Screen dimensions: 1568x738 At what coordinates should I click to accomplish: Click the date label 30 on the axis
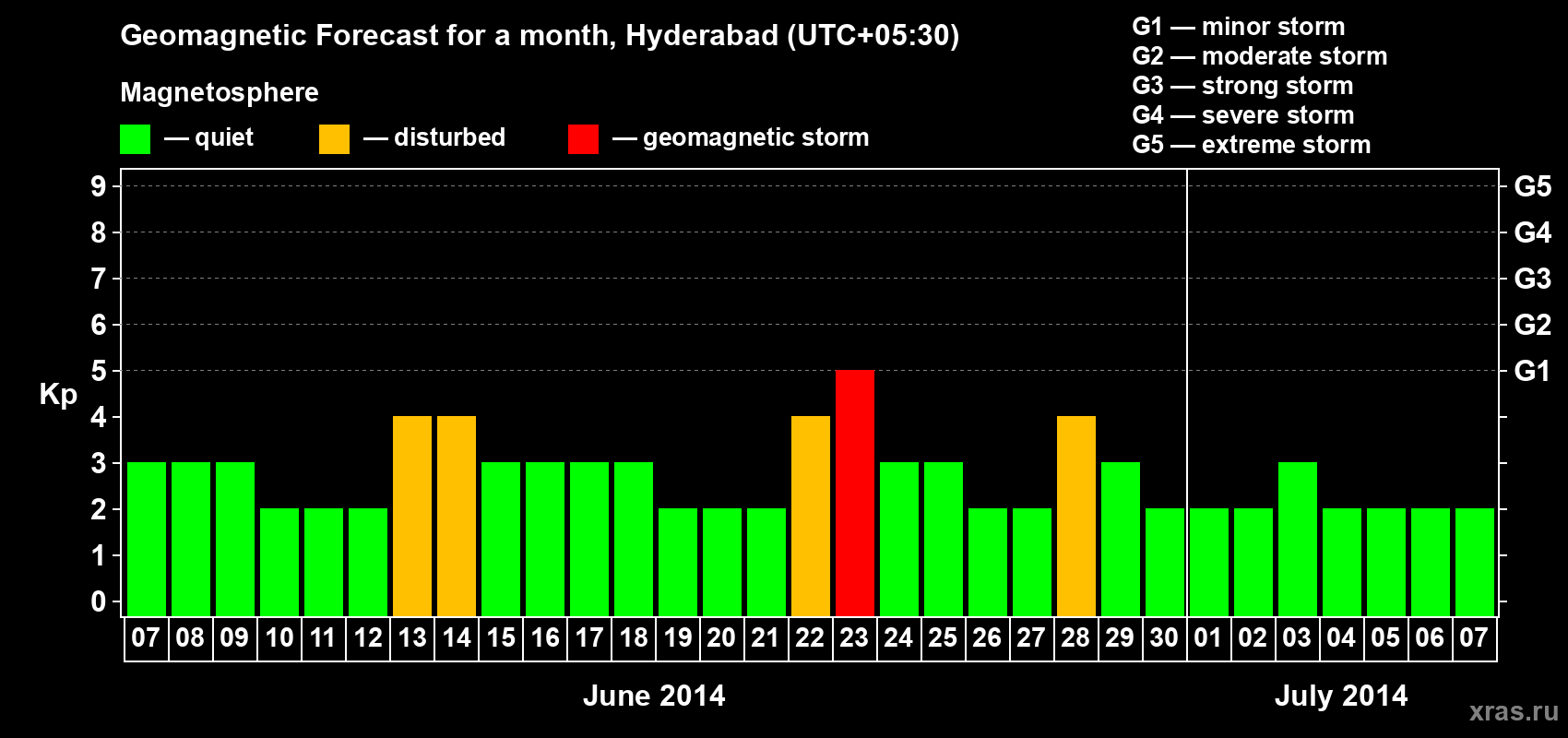click(1164, 638)
